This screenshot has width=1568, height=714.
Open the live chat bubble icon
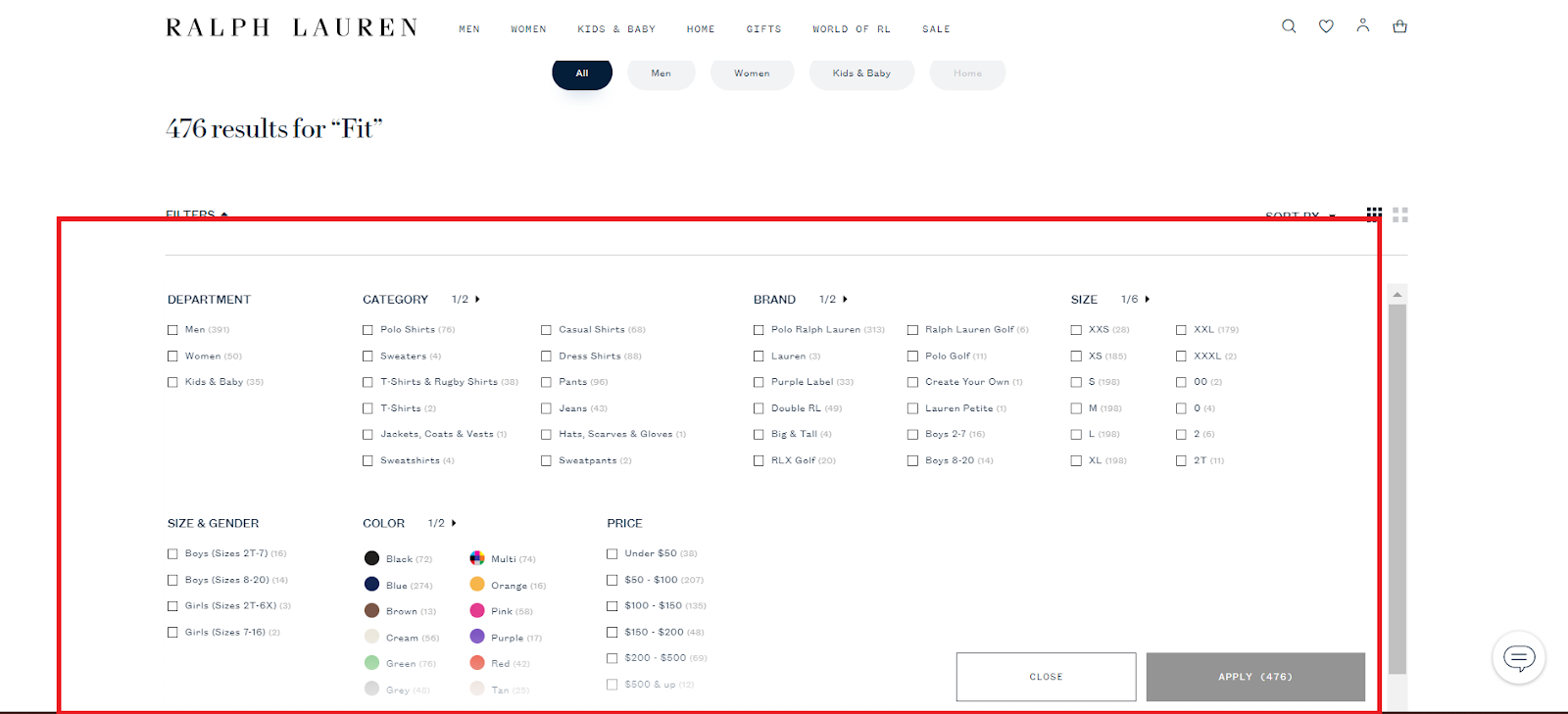pyautogui.click(x=1519, y=657)
